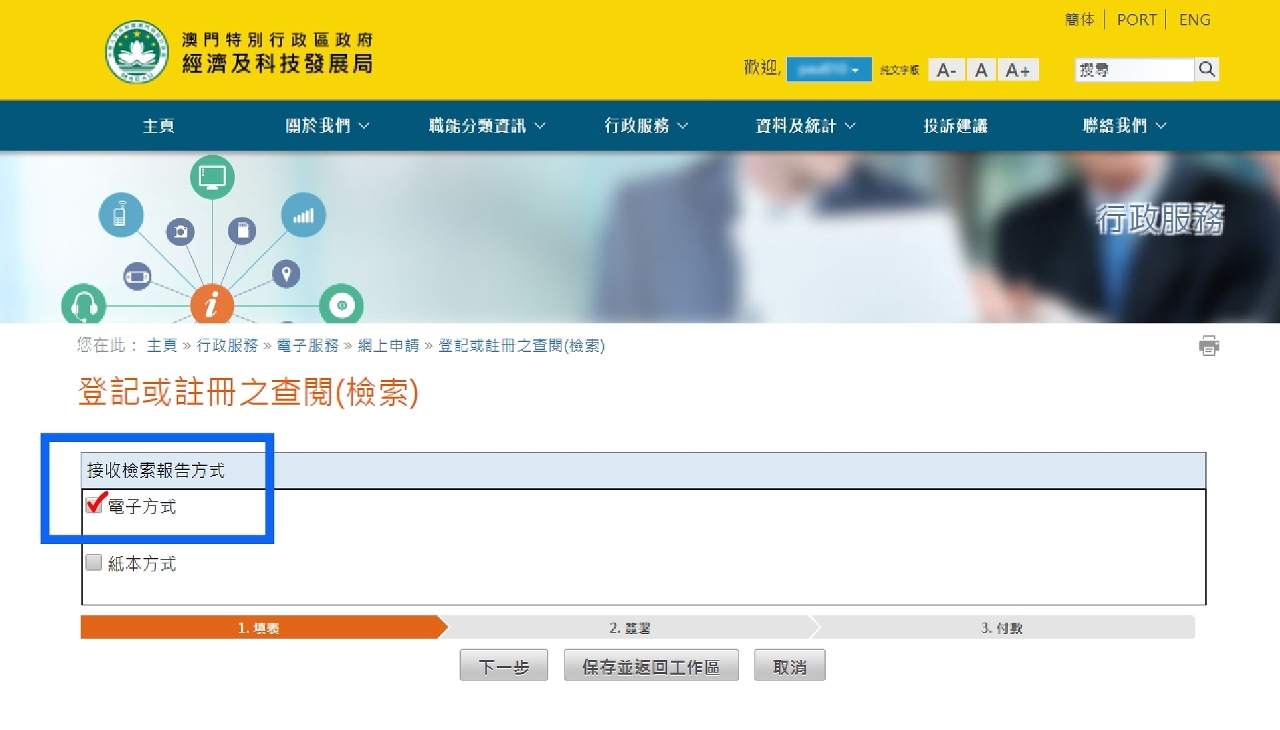
Task: Open 投訴建議 in navigation bar
Action: [955, 126]
